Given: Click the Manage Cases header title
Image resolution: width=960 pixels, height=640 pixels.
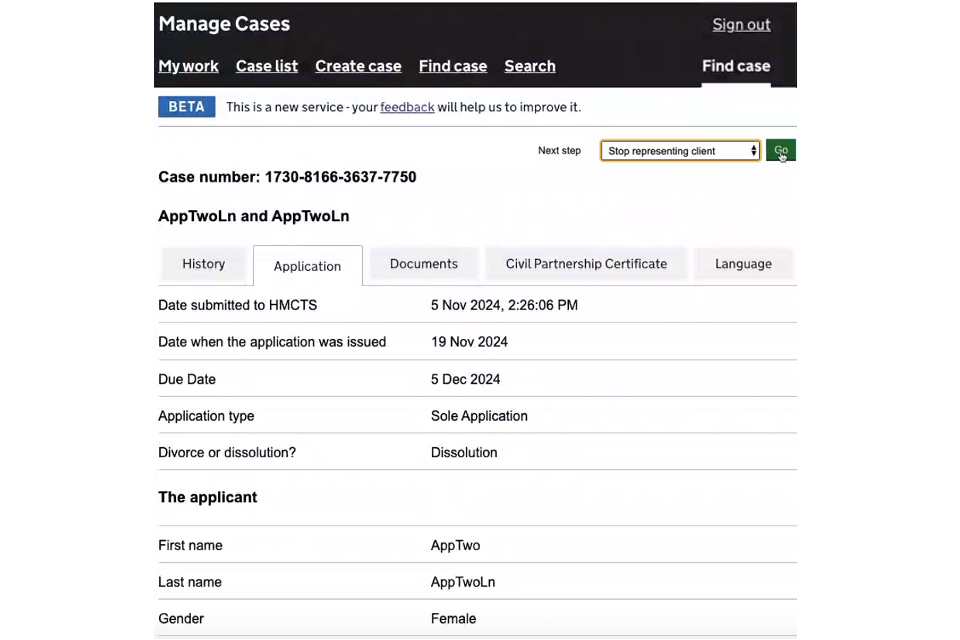Looking at the screenshot, I should (x=224, y=24).
